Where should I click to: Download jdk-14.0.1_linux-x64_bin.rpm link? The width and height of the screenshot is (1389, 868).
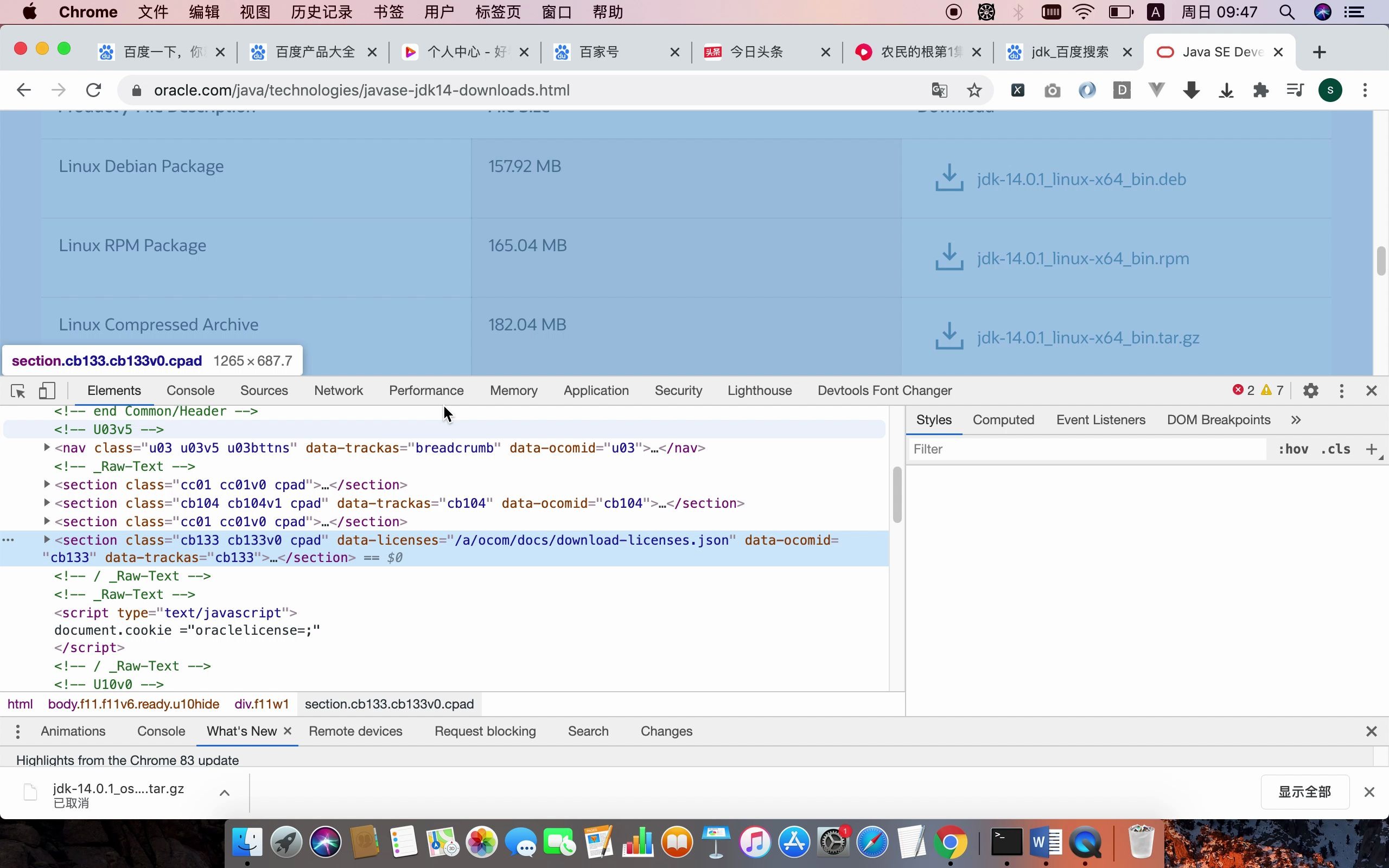coord(1082,258)
